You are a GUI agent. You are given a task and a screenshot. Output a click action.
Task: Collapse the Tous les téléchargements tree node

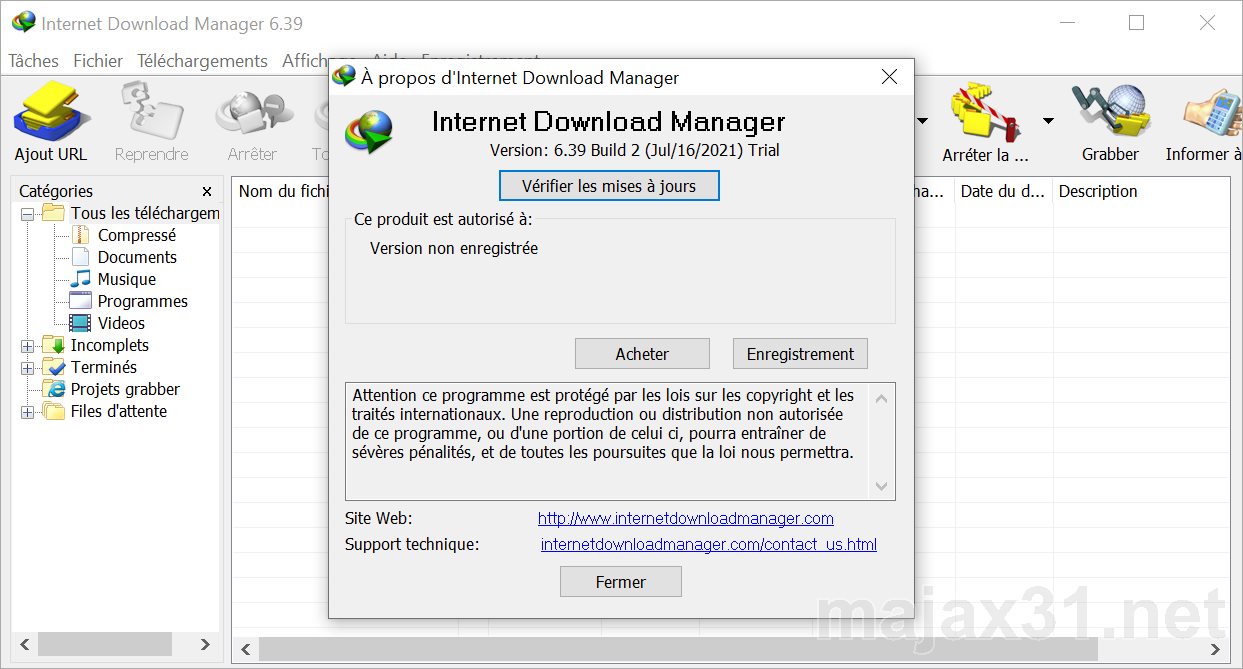point(27,214)
